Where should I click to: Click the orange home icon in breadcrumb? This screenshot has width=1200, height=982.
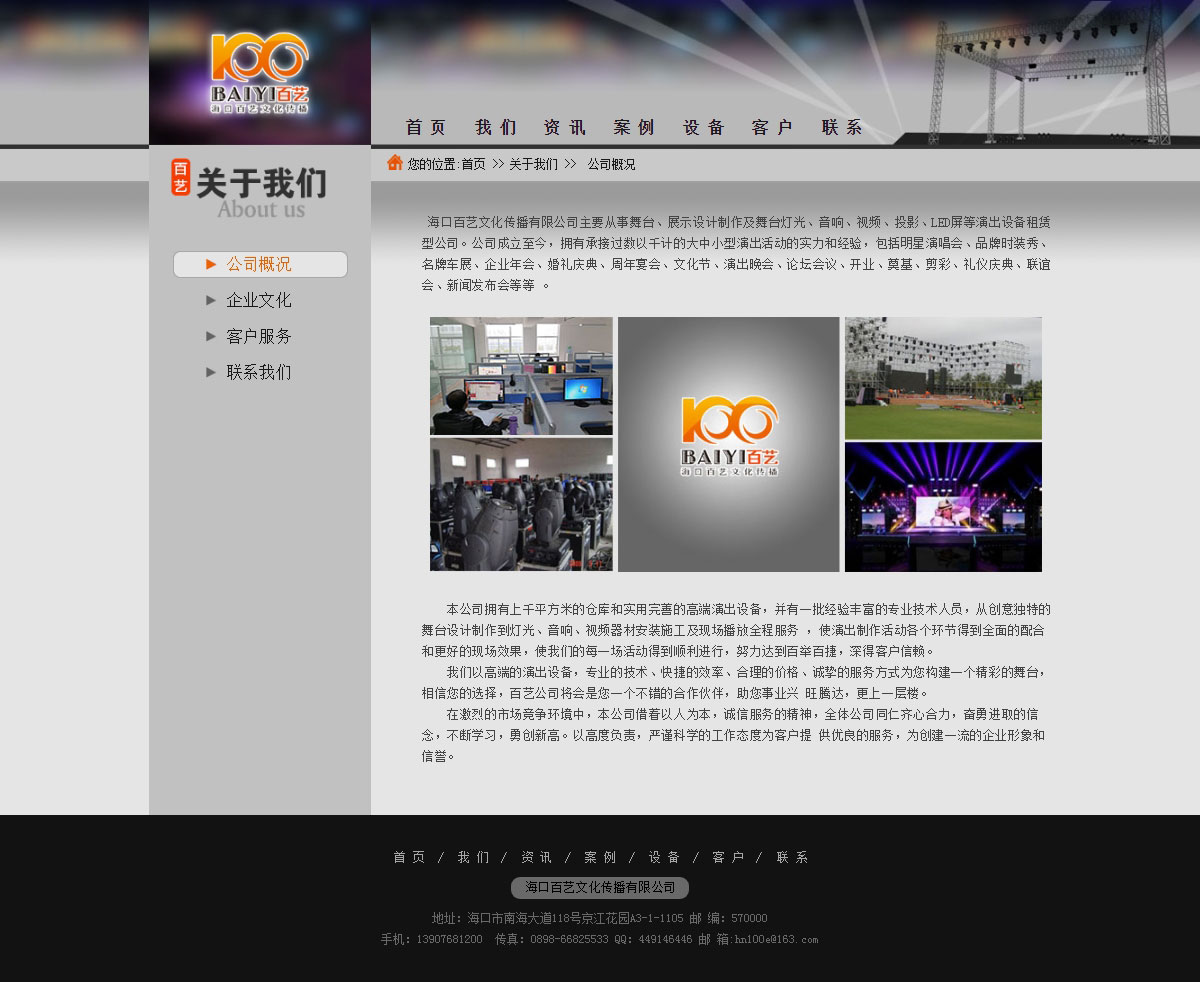pos(395,163)
